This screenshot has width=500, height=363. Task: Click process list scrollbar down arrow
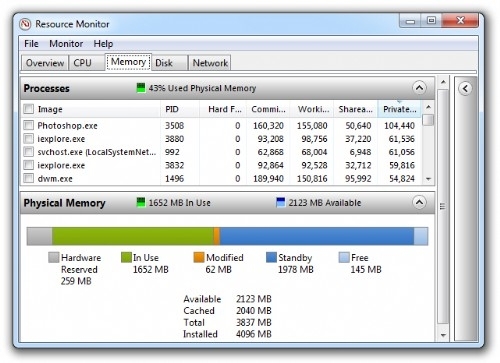coord(429,179)
